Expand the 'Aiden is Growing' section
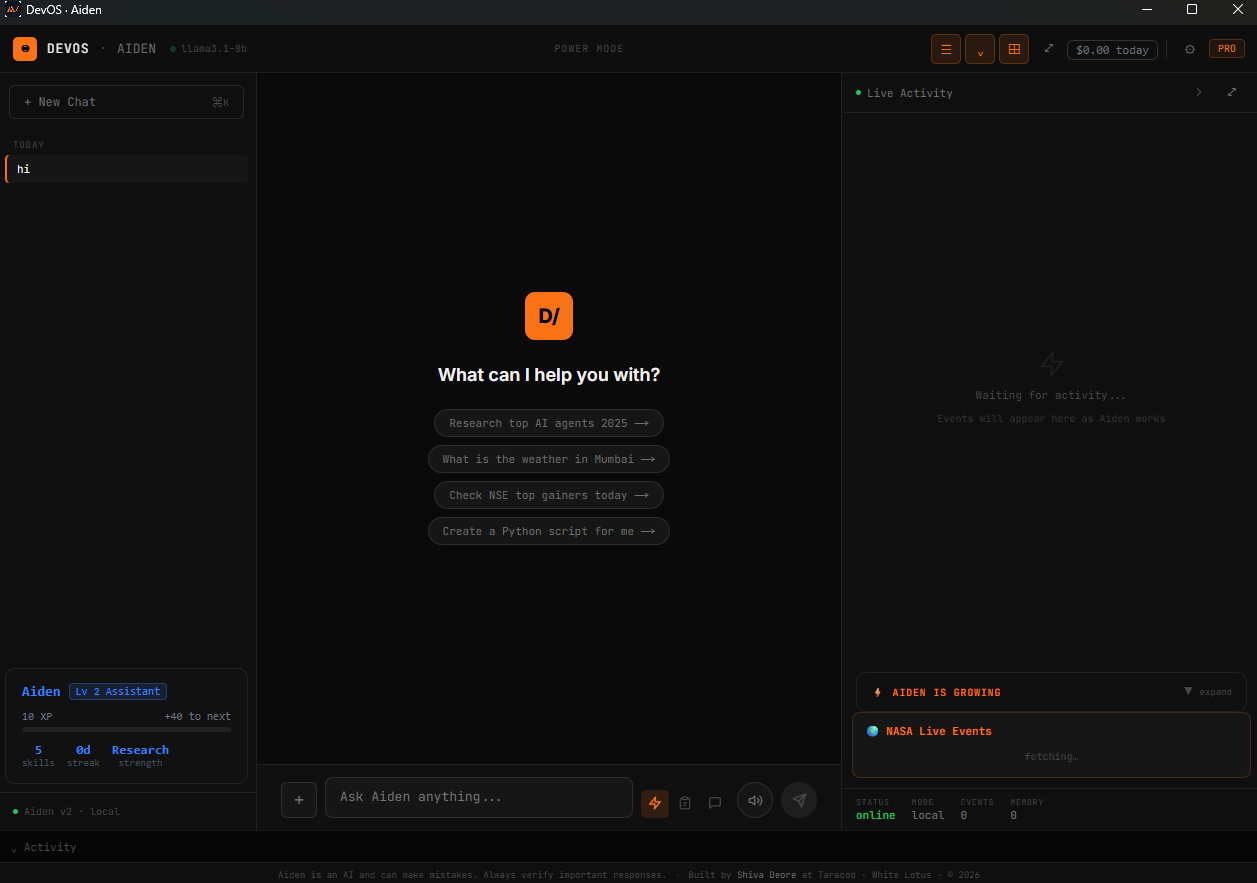The image size is (1257, 883). pos(1208,692)
